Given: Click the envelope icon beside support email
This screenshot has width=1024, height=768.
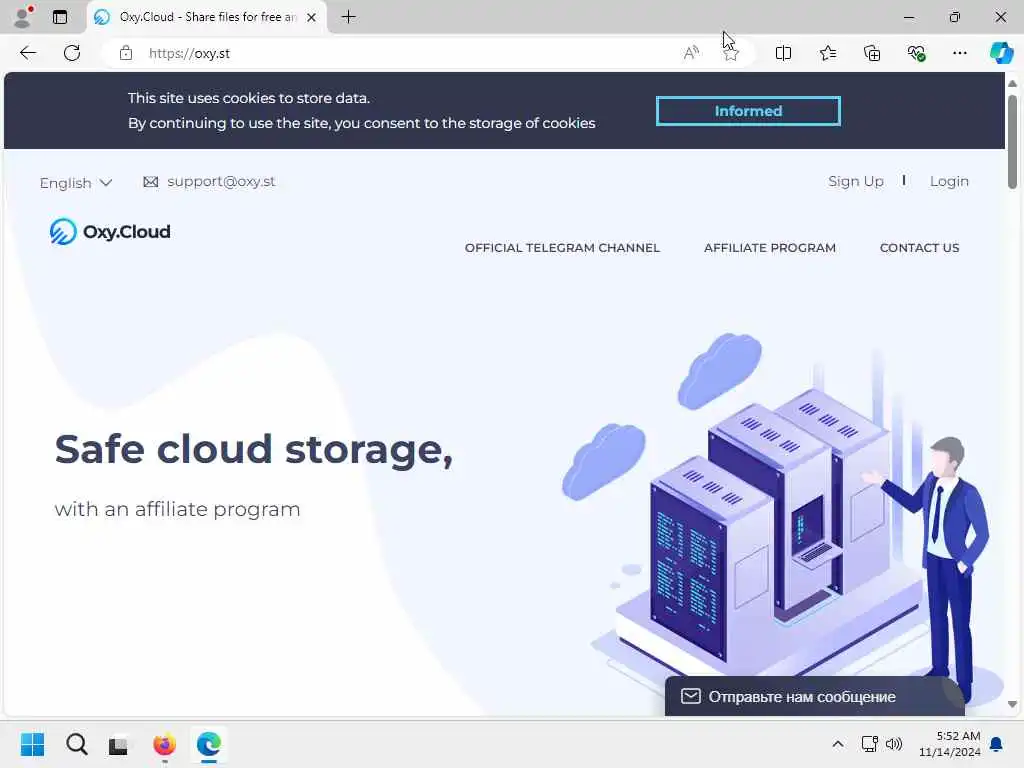Looking at the screenshot, I should [x=150, y=182].
